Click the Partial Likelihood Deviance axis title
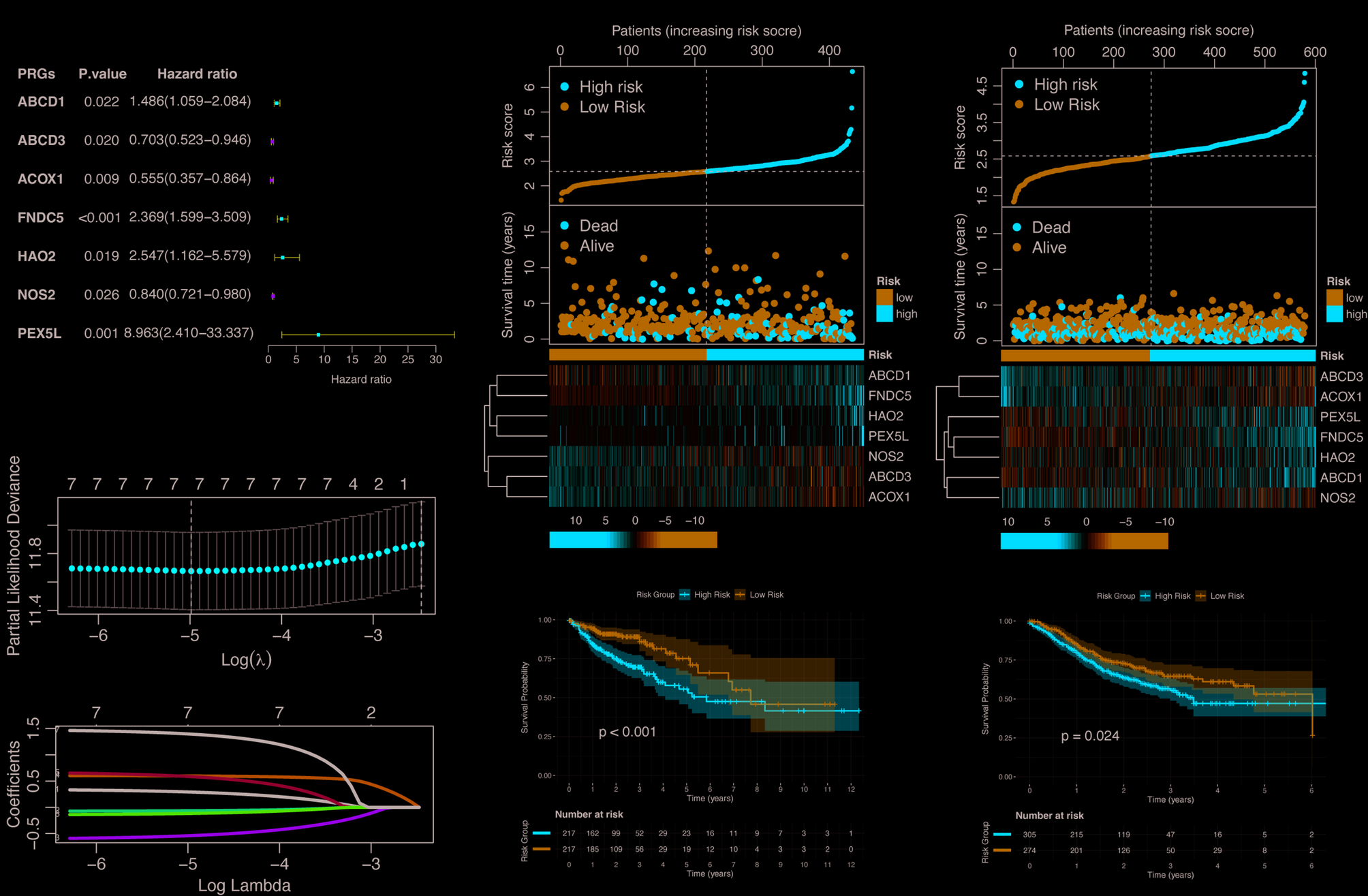This screenshot has width=1368, height=896. [14, 555]
